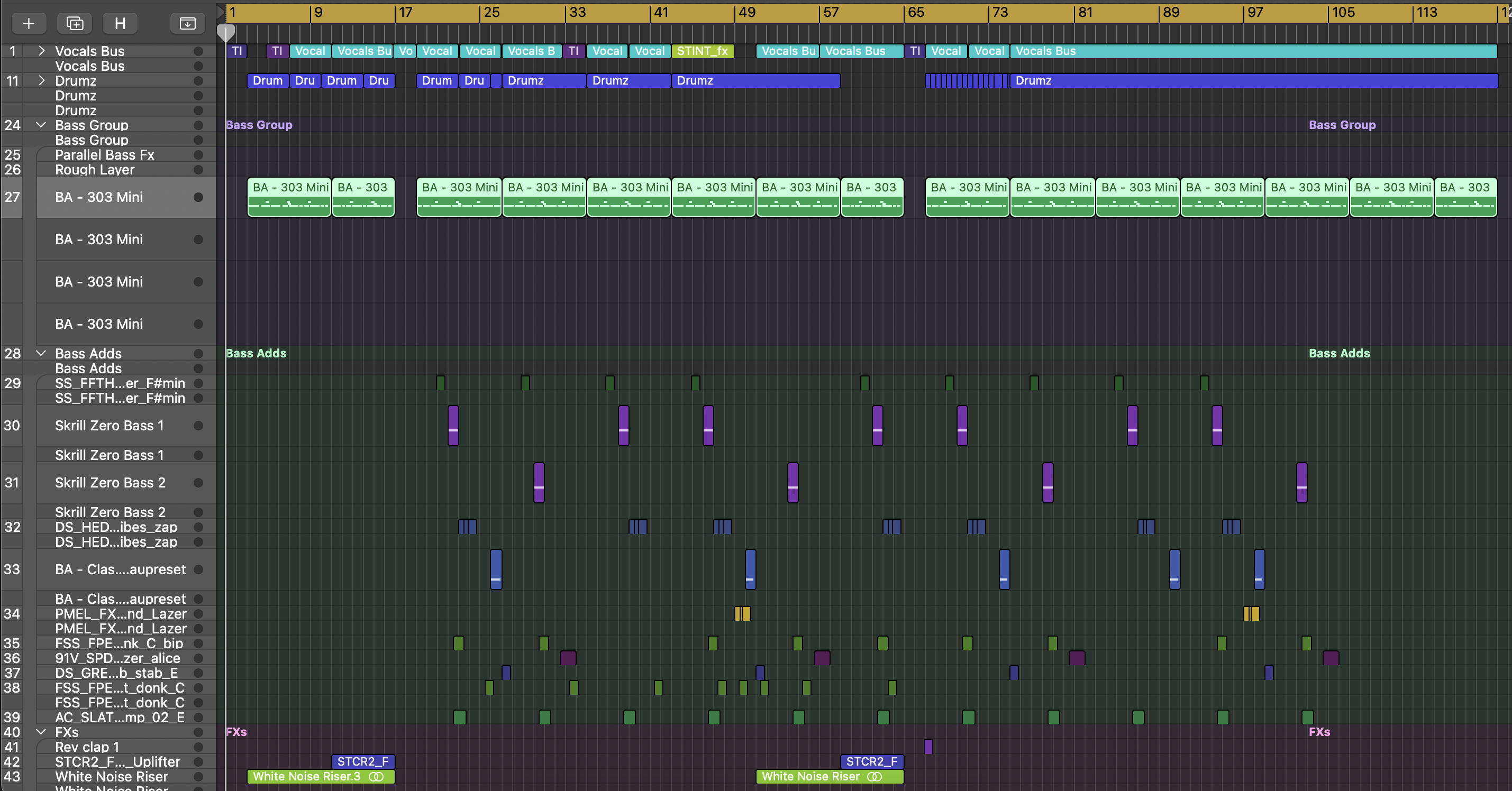Toggle the H hide tracks button
1512x791 pixels.
[120, 23]
